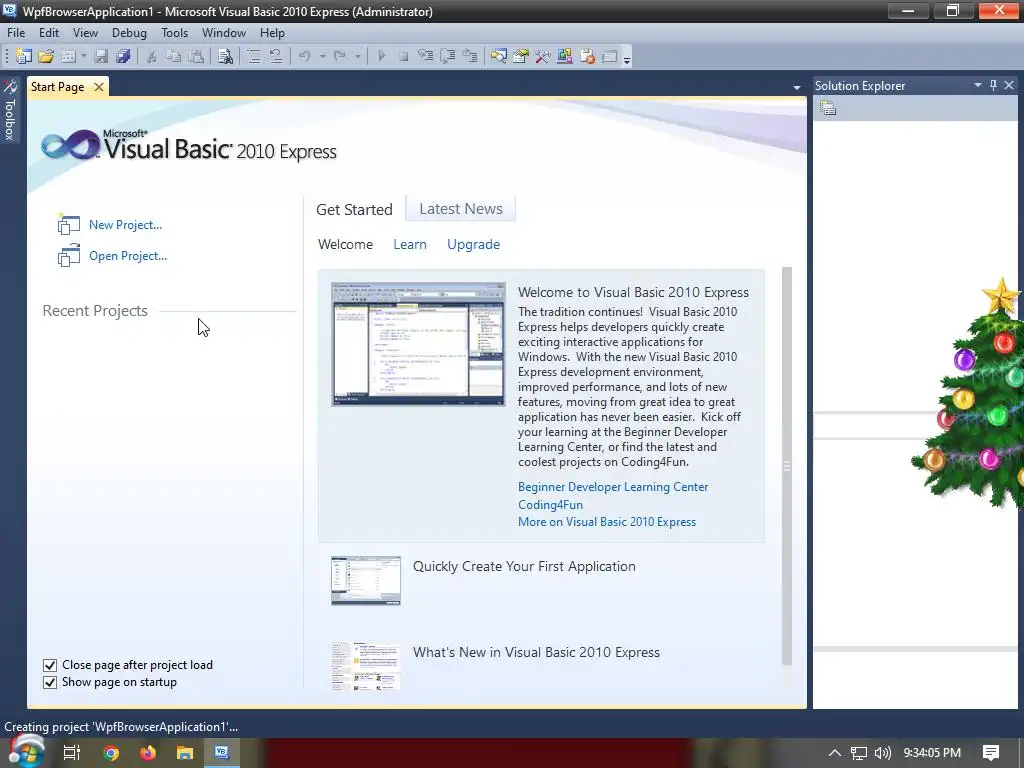Open Object Browser toolbar icon
The height and width of the screenshot is (768, 1024).
(565, 56)
